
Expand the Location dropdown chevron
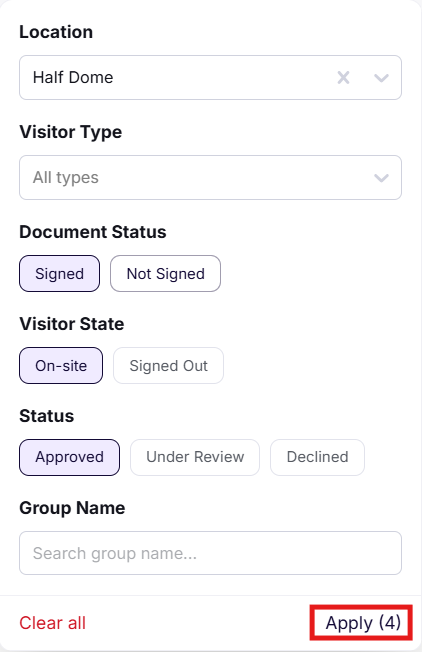tap(381, 77)
